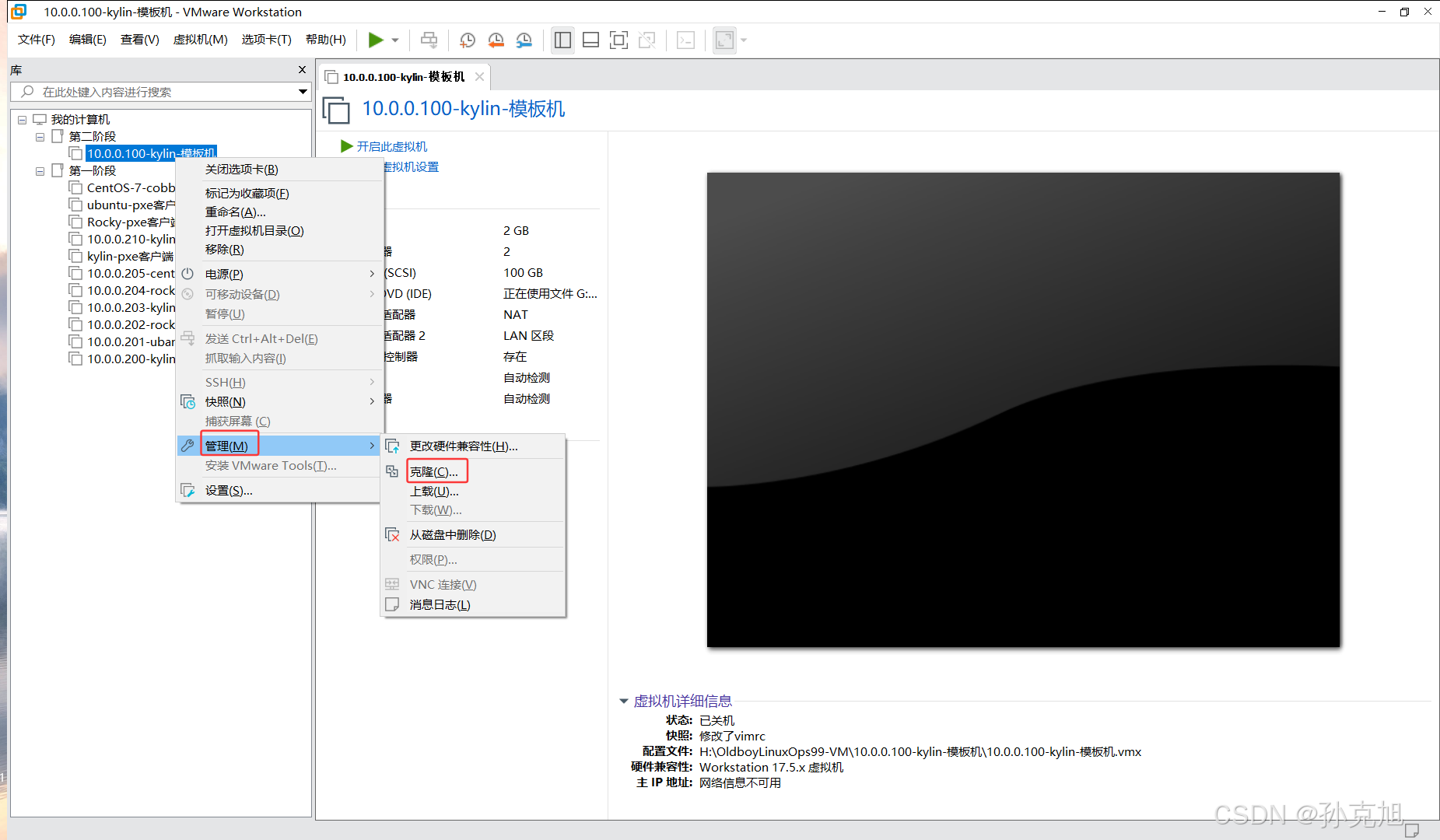
Task: Select the 10.0.0.205-cent virtual machine
Action: pyautogui.click(x=131, y=273)
